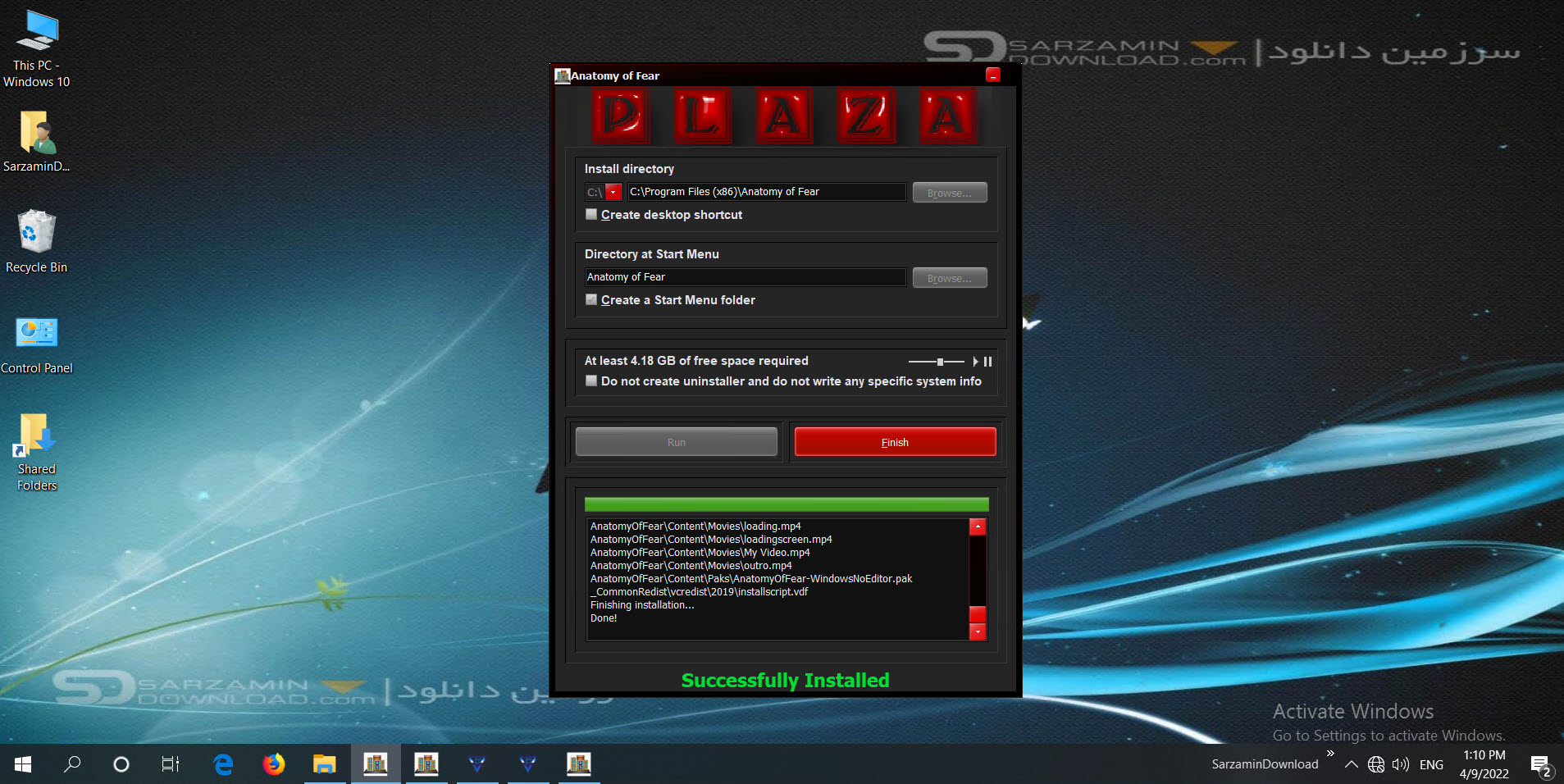Screen dimensions: 1564x784
Task: Check Do not create uninstaller option
Action: [591, 381]
